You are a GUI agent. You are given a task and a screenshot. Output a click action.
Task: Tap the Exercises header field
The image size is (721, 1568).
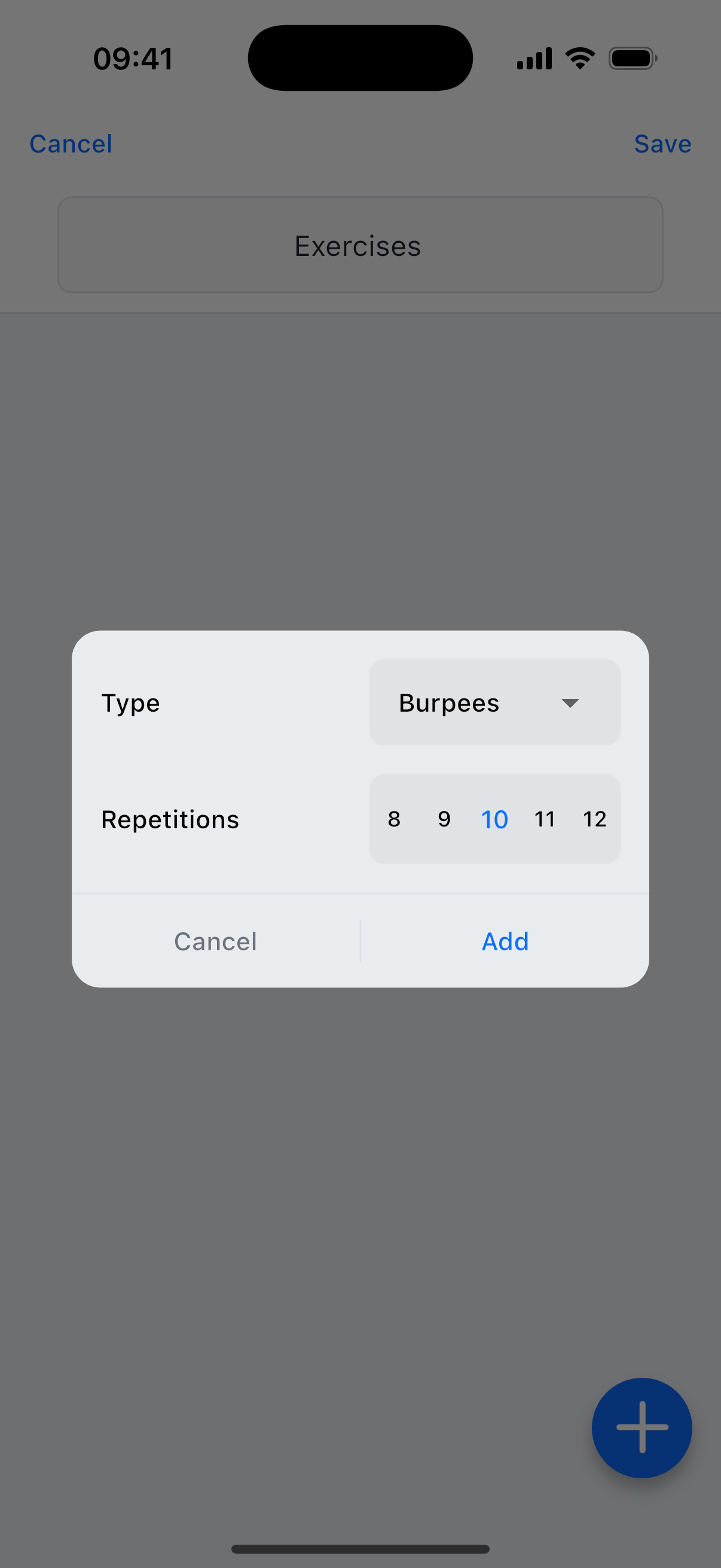pyautogui.click(x=359, y=245)
